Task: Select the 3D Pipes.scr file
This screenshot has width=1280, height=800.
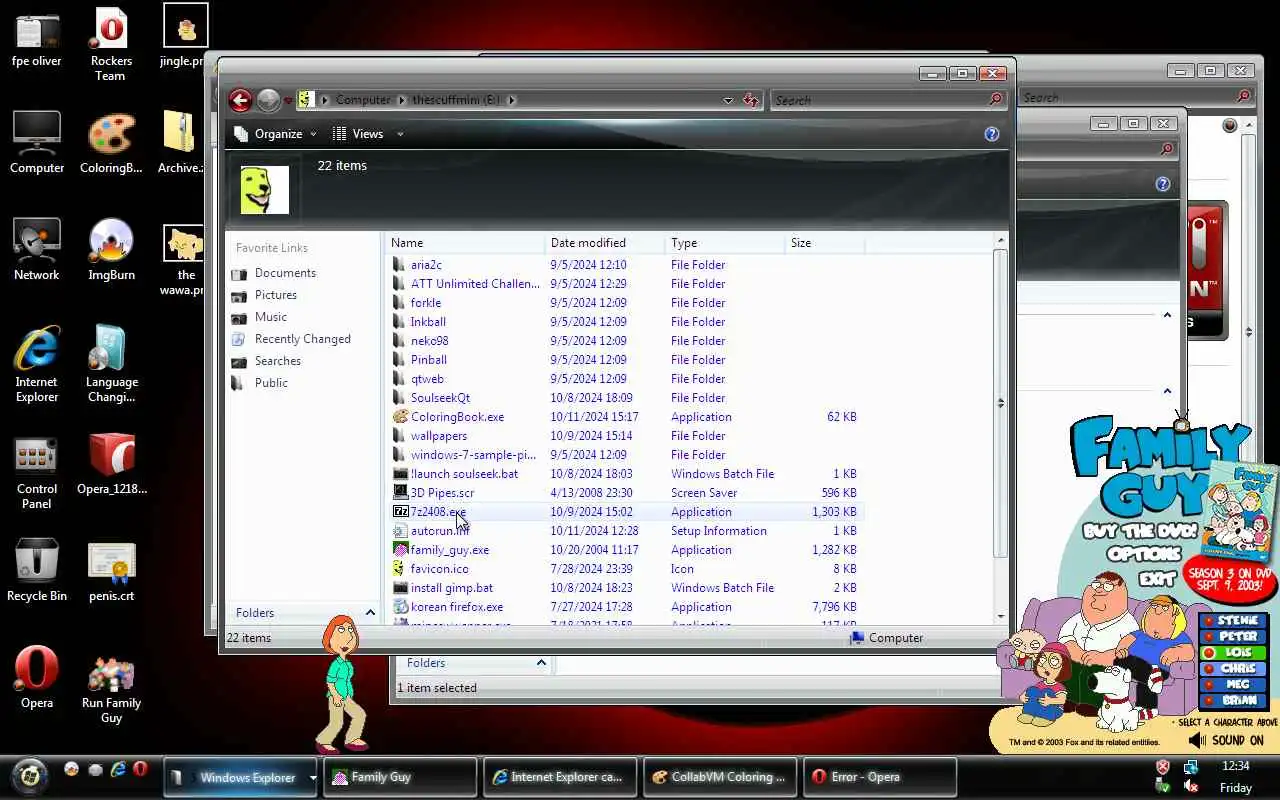Action: pyautogui.click(x=442, y=493)
